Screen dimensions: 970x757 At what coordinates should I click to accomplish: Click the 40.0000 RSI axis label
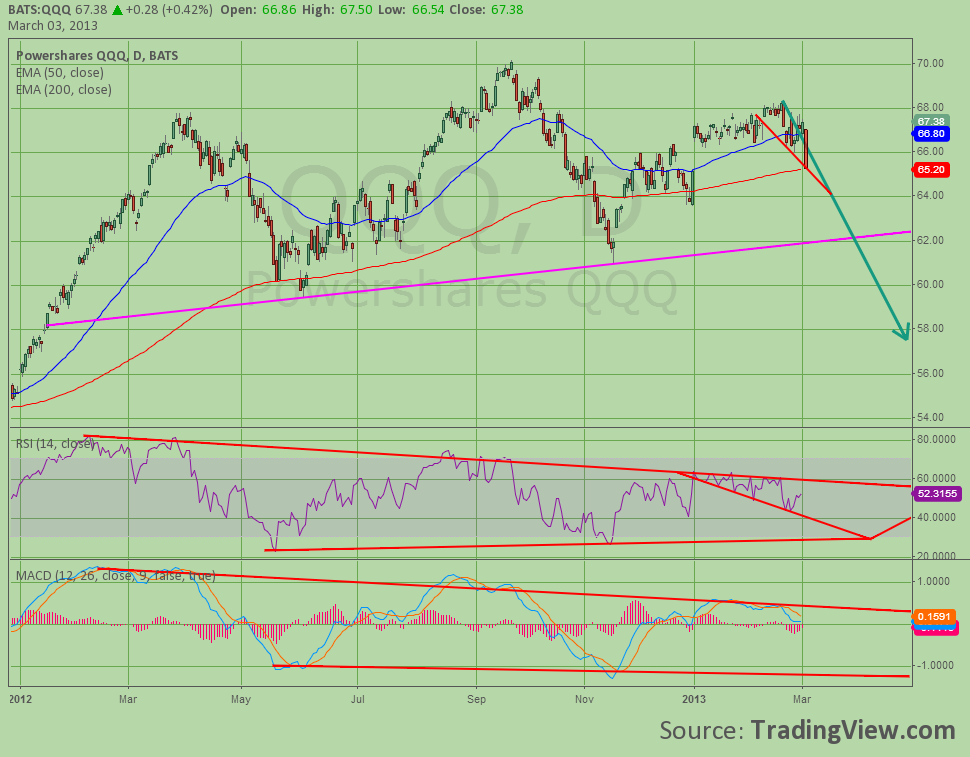click(x=936, y=517)
